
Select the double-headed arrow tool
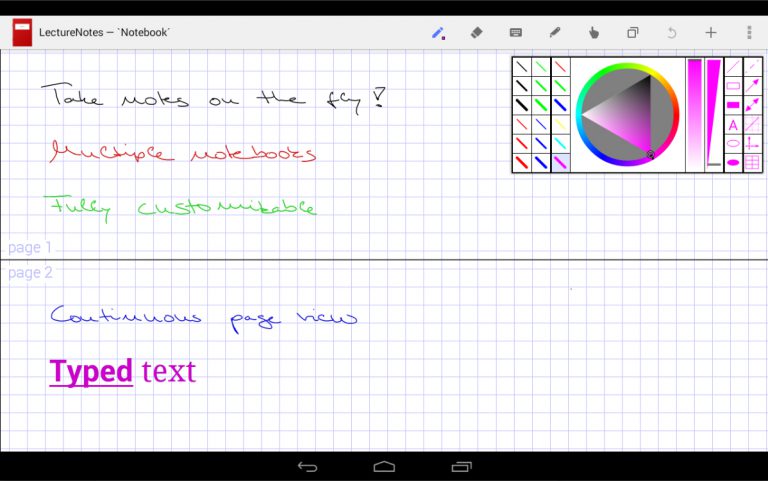click(x=752, y=105)
